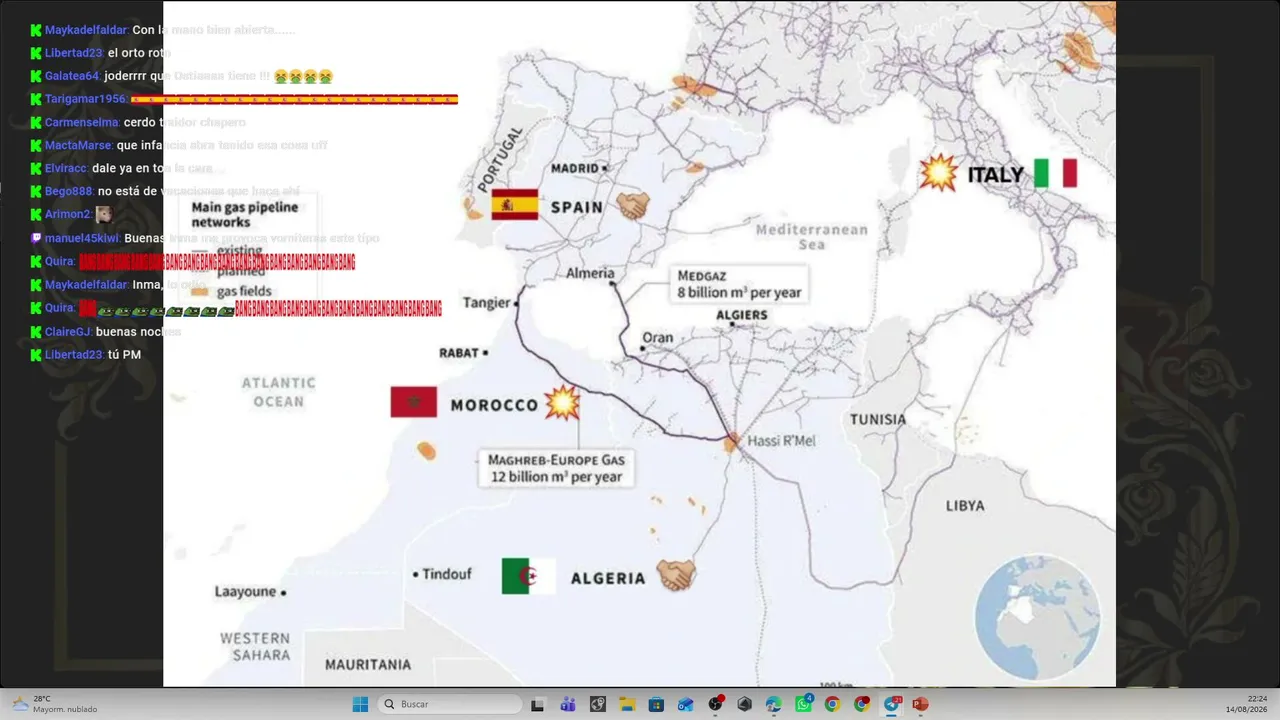Open File Explorer from the taskbar

pyautogui.click(x=627, y=704)
